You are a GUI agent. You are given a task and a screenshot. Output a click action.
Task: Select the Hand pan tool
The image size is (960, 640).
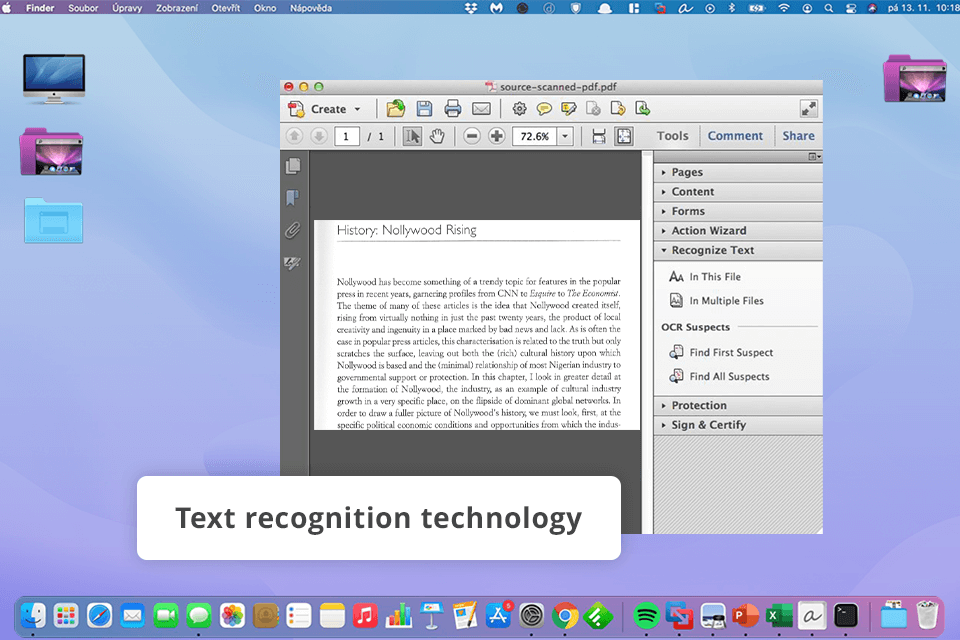[x=437, y=136]
